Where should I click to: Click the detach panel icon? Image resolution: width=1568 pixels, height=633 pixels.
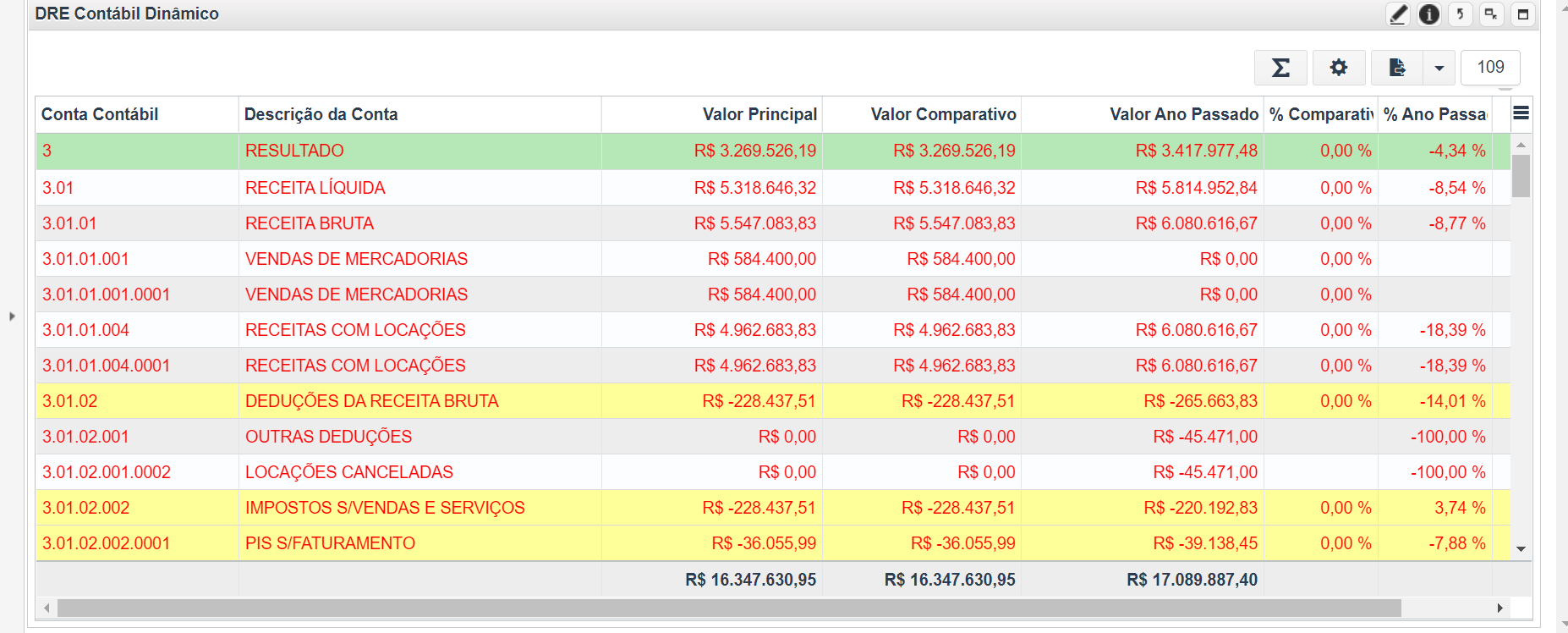(x=1492, y=14)
